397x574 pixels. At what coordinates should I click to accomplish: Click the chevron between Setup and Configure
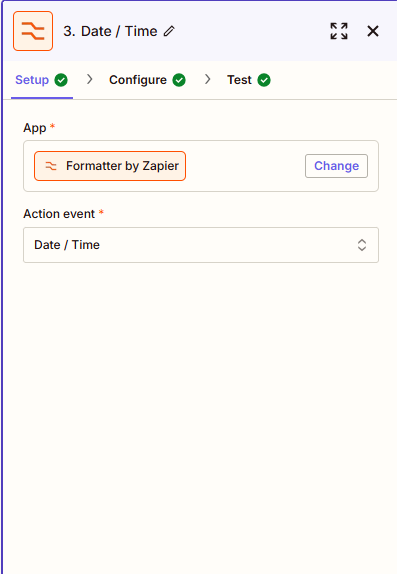89,79
